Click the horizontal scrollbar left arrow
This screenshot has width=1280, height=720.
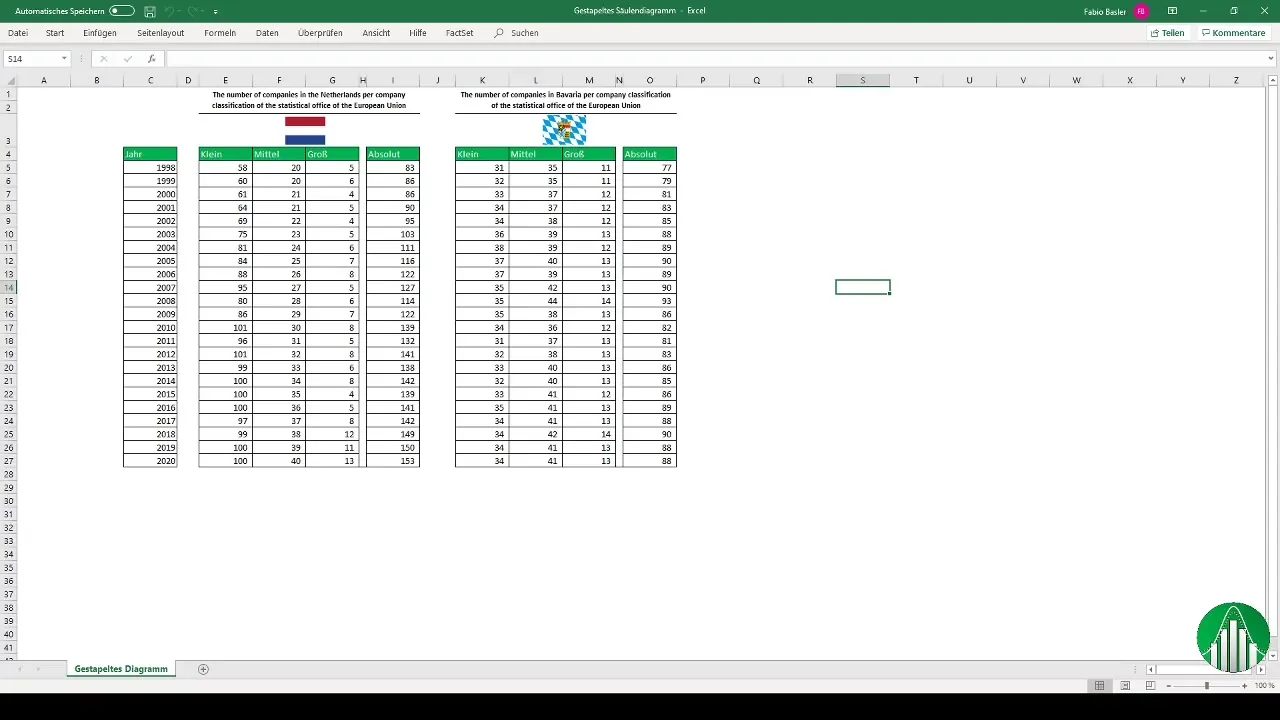(x=1152, y=669)
